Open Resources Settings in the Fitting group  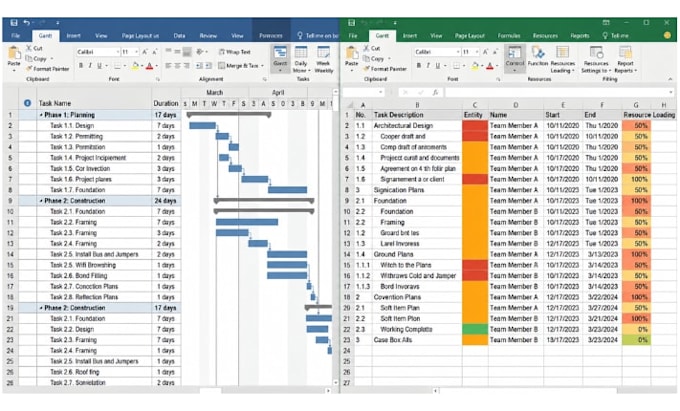point(596,59)
